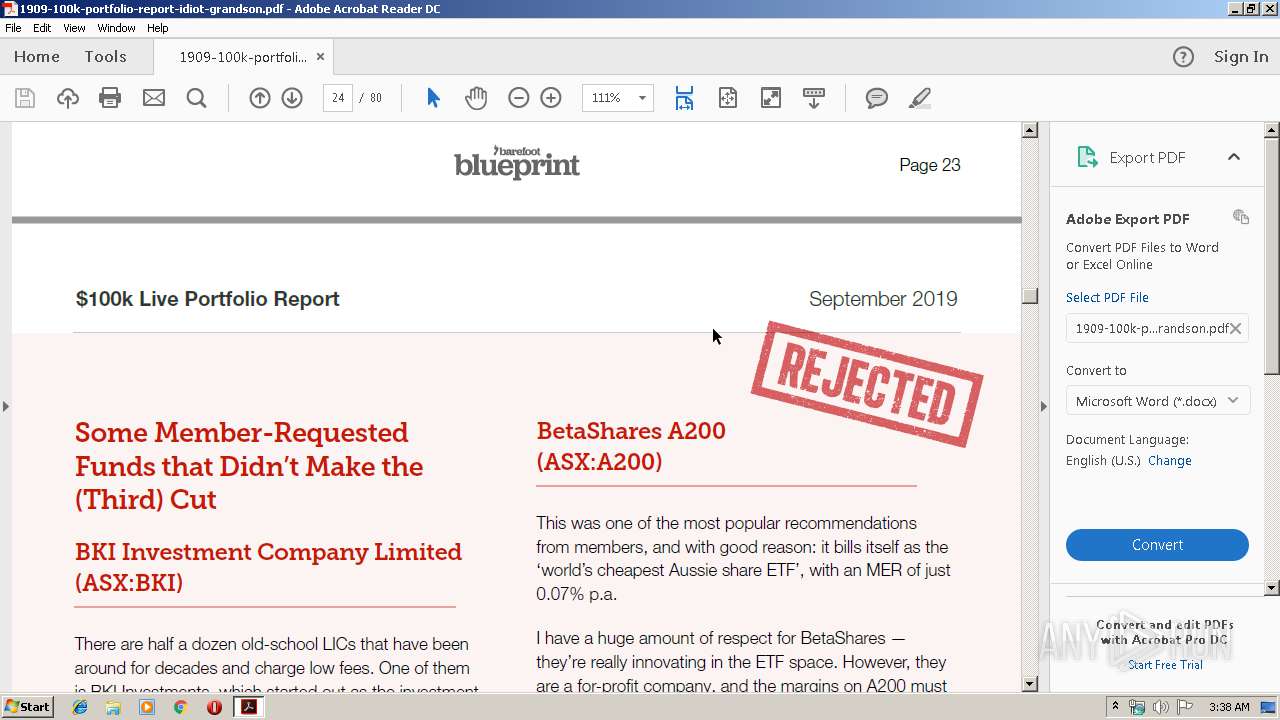Print the document with the printer icon

coord(110,98)
